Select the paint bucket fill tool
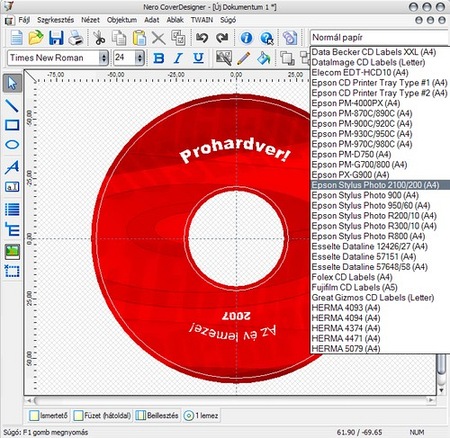This screenshot has width=450, height=438. [x=263, y=58]
